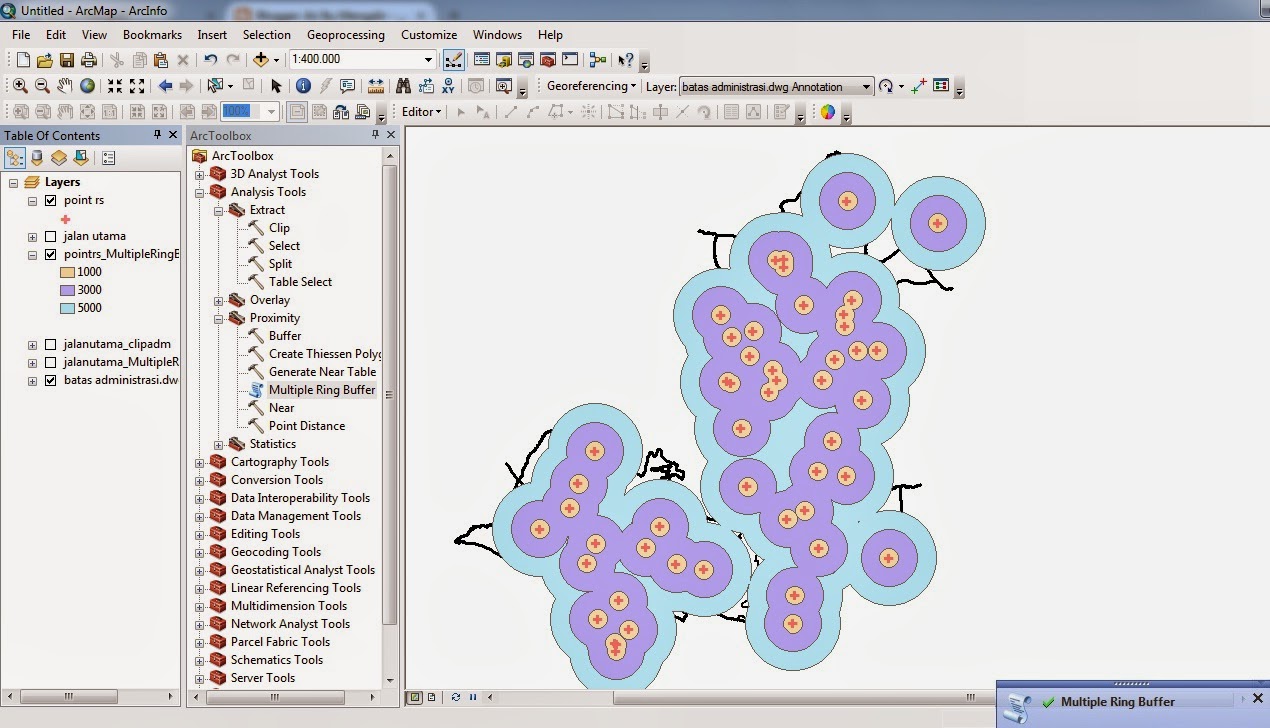This screenshot has height=728, width=1270.
Task: Select the Measure ruler tool
Action: click(376, 86)
